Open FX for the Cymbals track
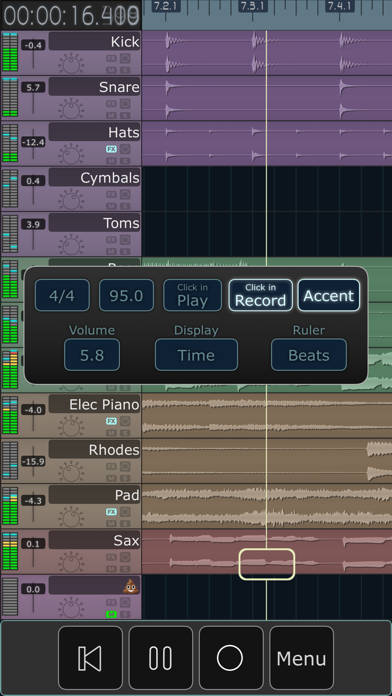The height and width of the screenshot is (696, 392). pos(111,194)
